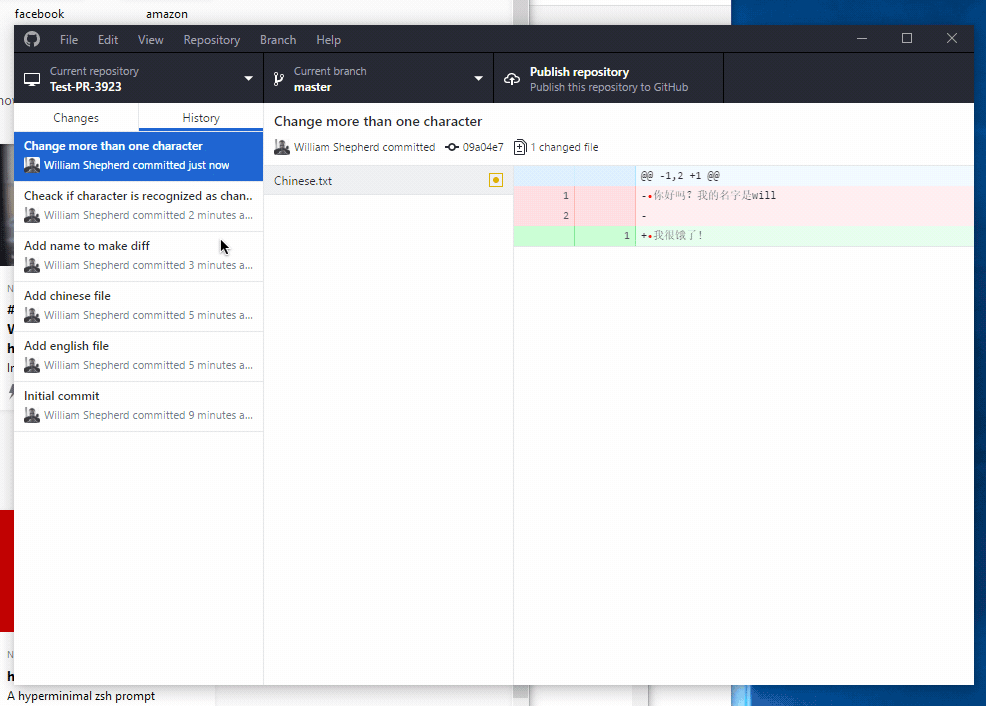Click the commit SHA icon showing 09a04e7

(454, 147)
